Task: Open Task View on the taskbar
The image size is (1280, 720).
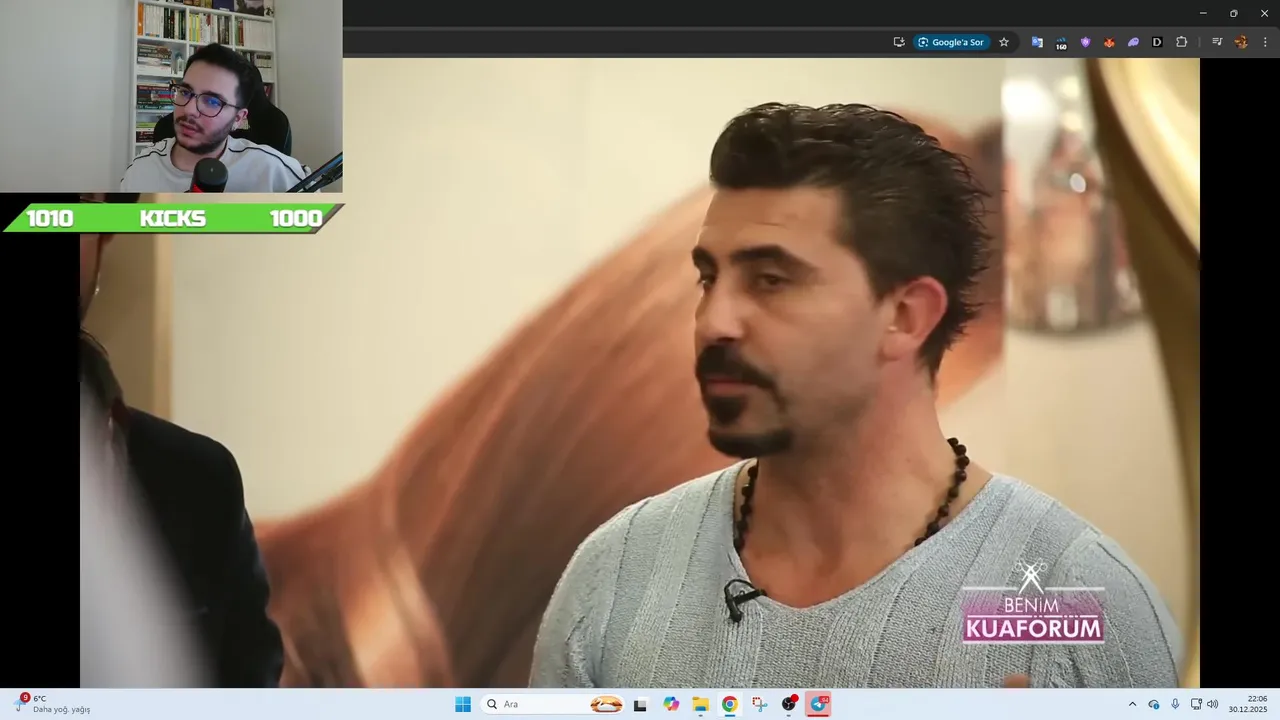Action: click(640, 704)
